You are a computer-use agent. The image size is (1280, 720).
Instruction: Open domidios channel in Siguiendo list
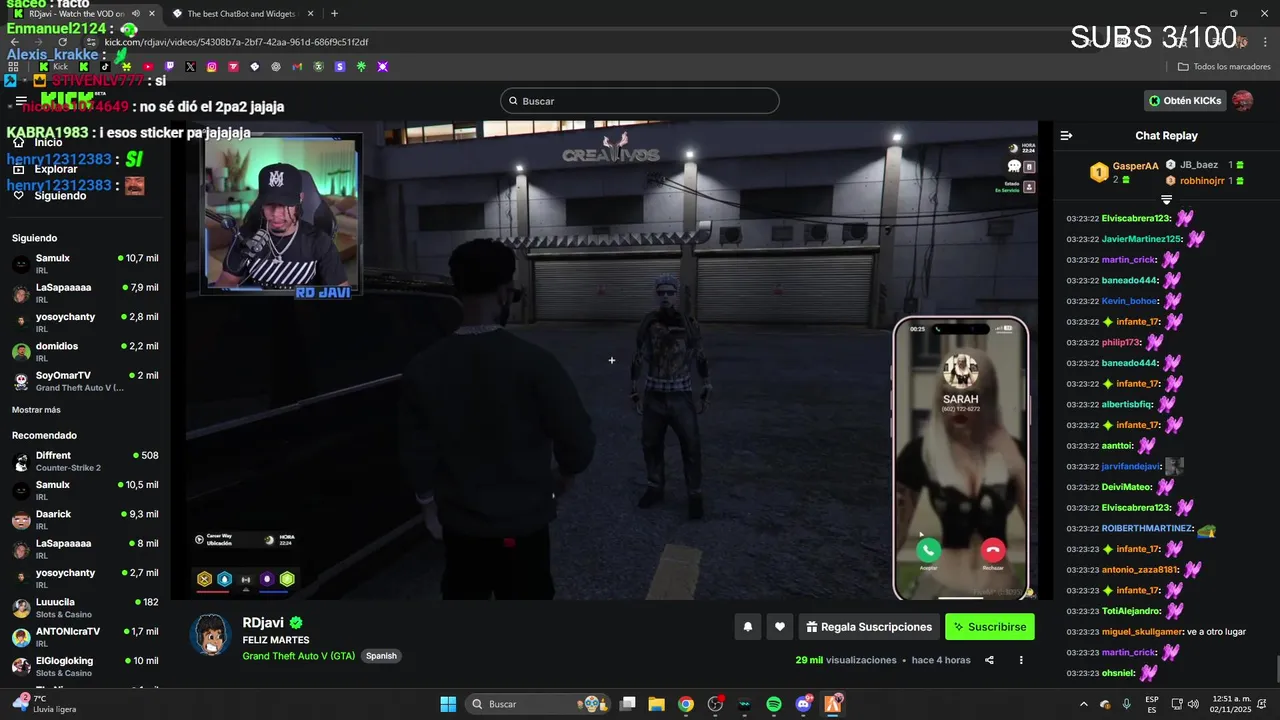pos(85,352)
